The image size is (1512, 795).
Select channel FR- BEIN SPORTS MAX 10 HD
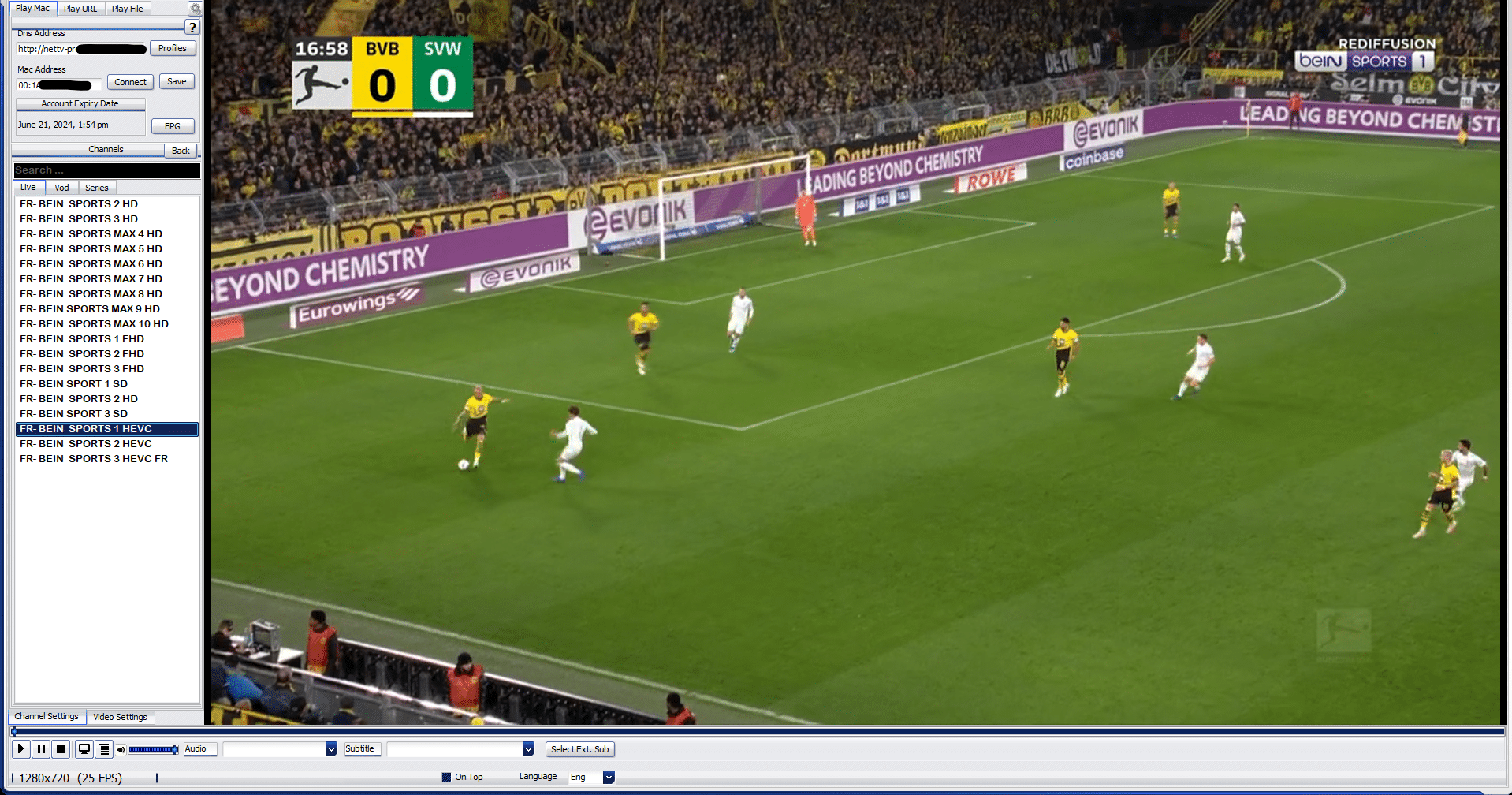point(107,324)
